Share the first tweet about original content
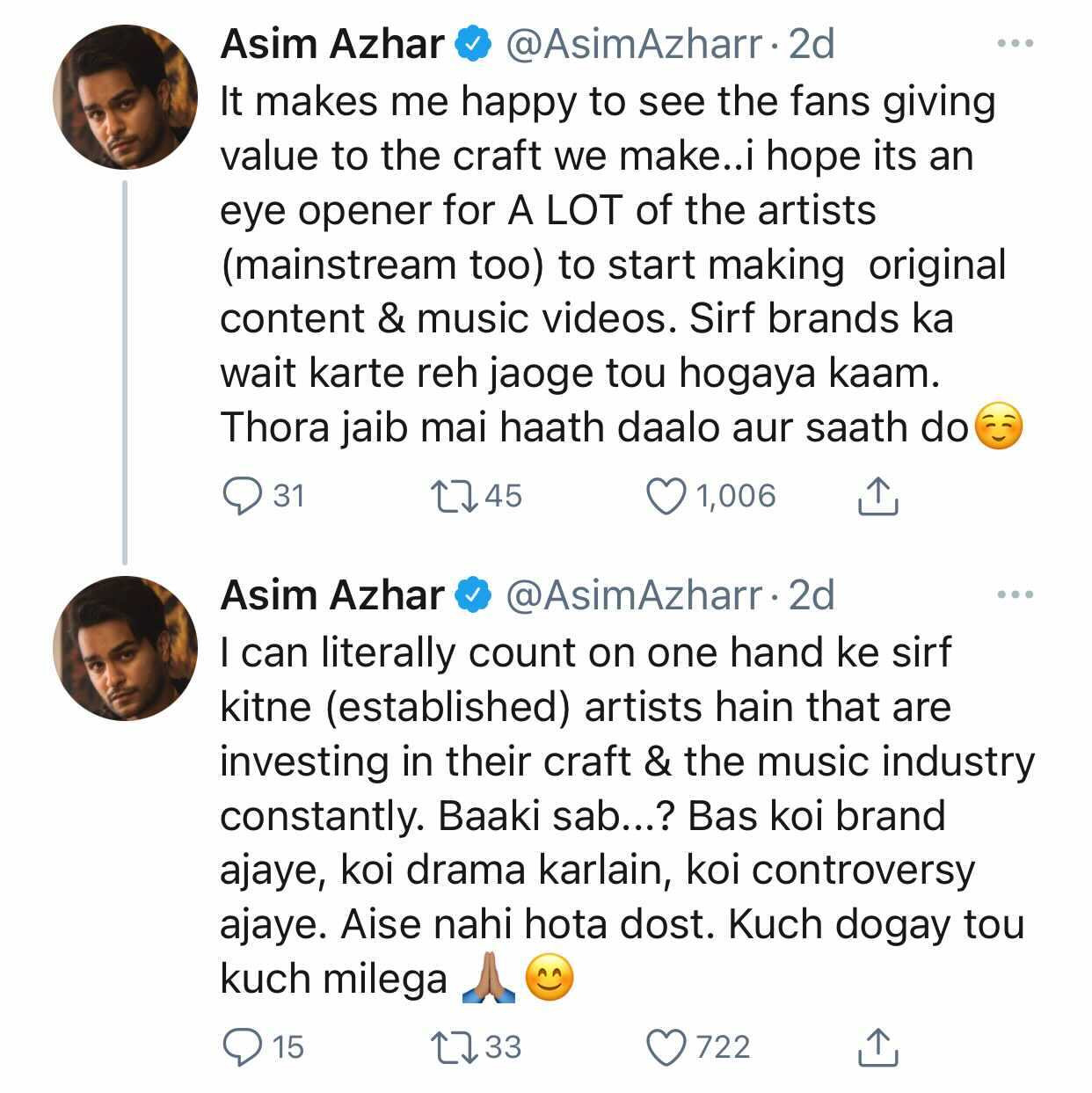 coord(877,496)
